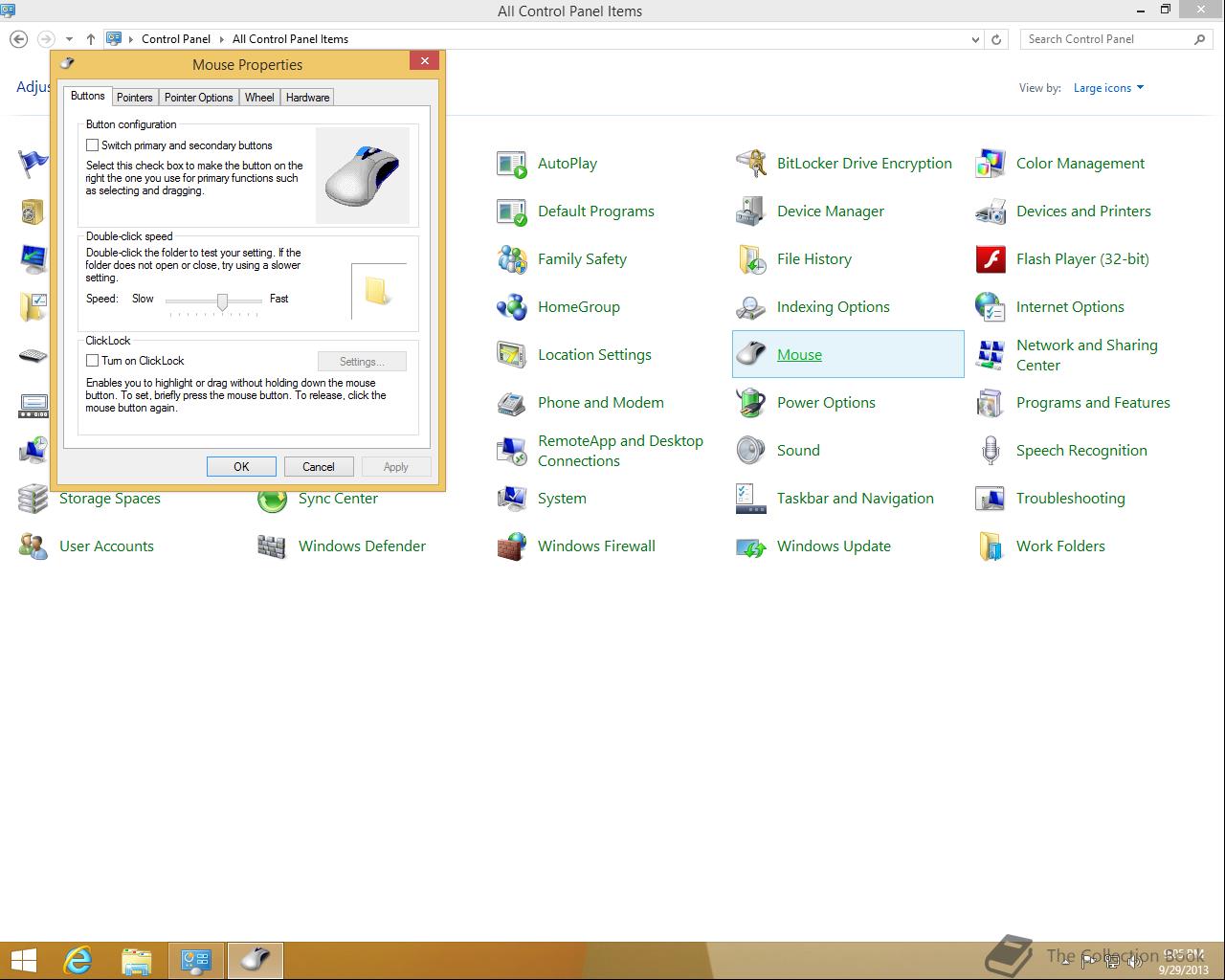Go back with the Back arrow

(x=18, y=39)
